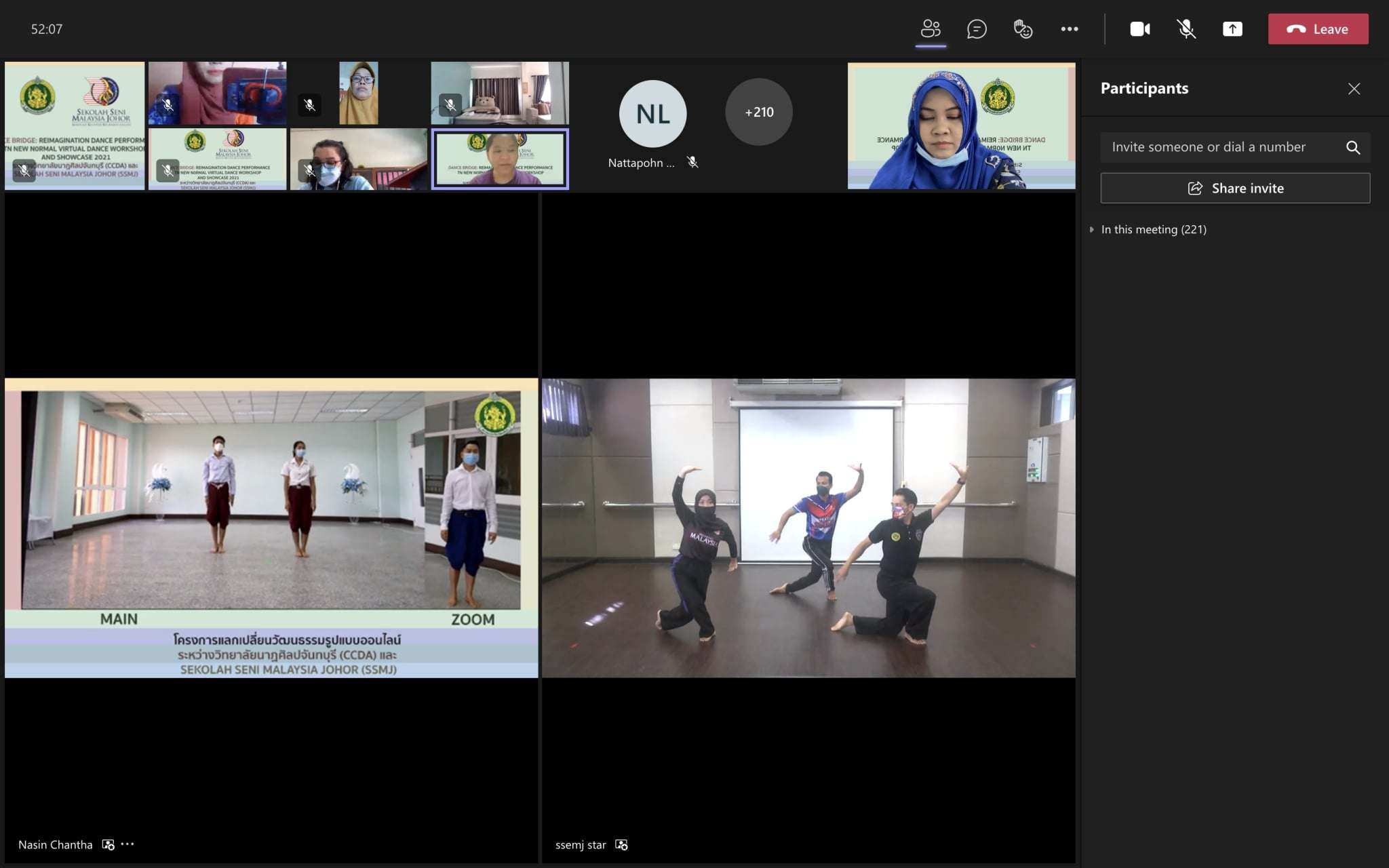
Task: Click the pin icon beside Nasin Chantha
Action: click(x=108, y=845)
